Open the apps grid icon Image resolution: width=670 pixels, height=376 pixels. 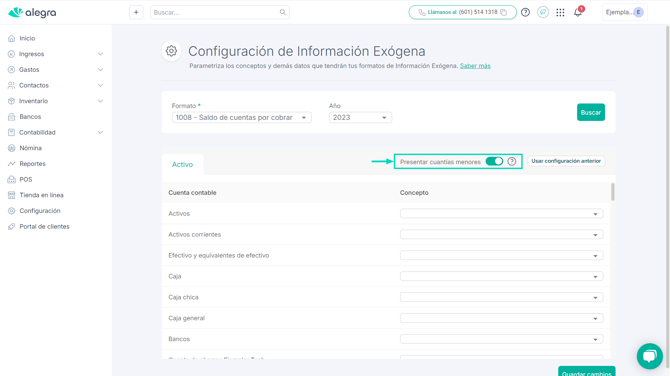pyautogui.click(x=560, y=12)
